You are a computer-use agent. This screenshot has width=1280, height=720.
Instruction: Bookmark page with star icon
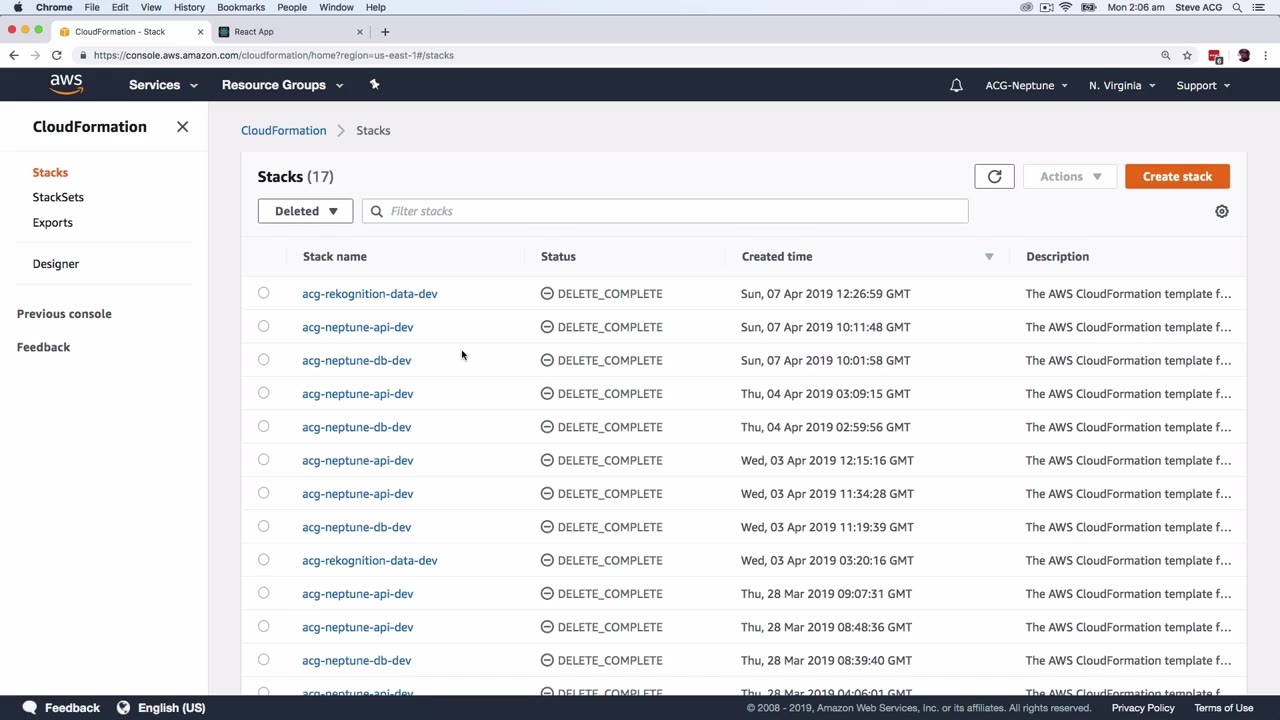1187,56
